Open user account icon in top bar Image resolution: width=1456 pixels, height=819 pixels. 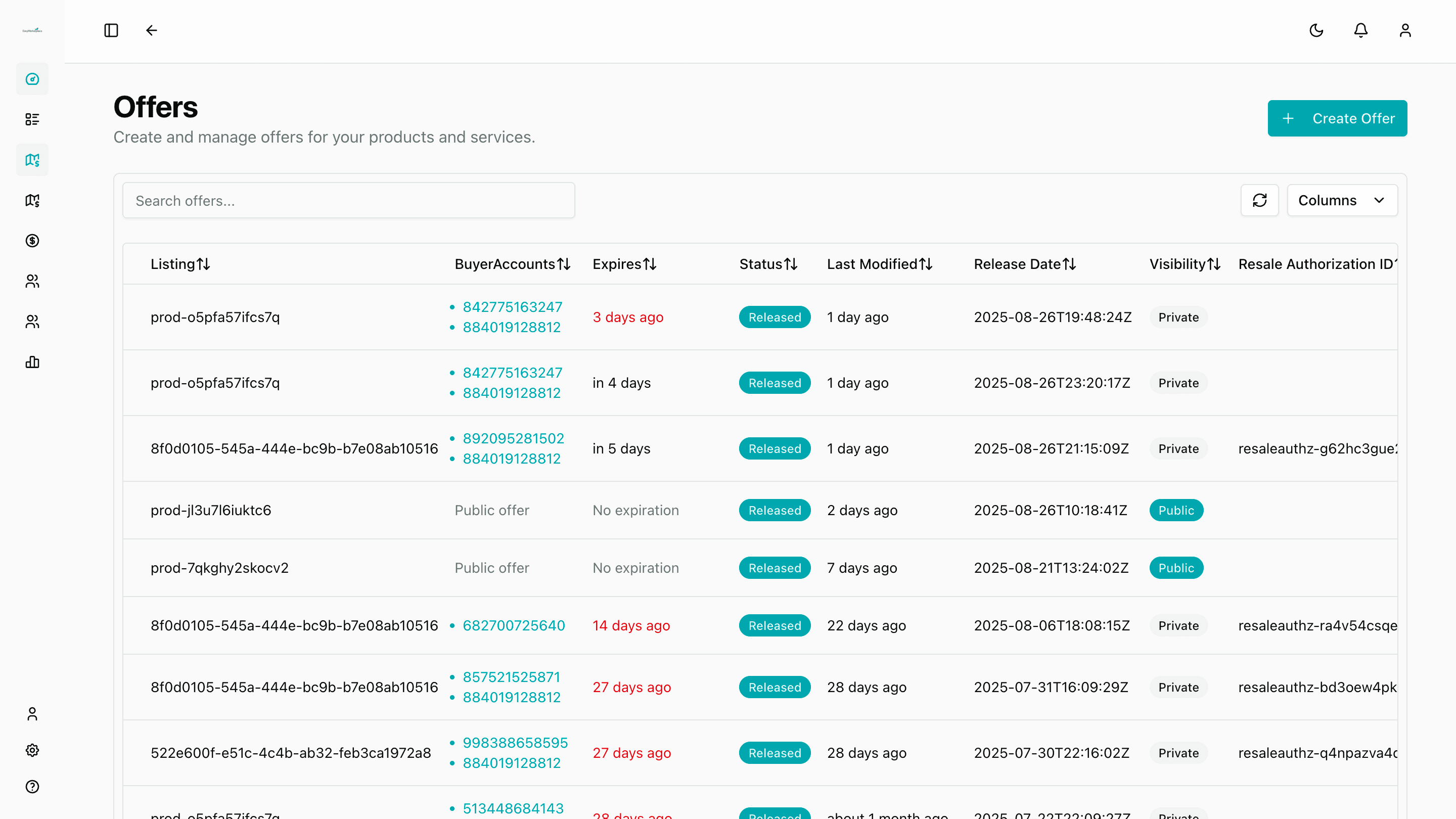tap(1405, 30)
